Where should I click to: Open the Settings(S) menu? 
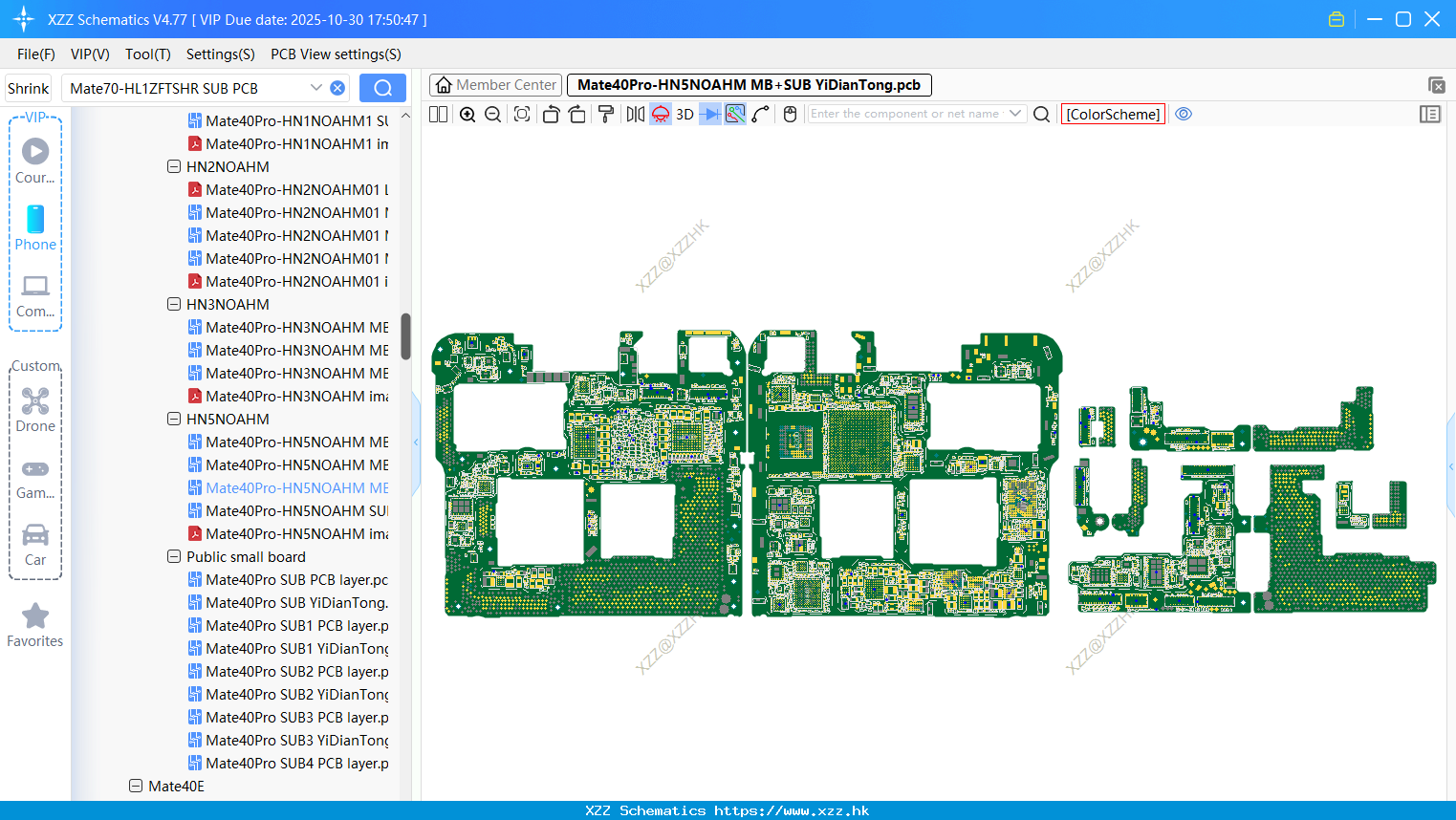[221, 54]
